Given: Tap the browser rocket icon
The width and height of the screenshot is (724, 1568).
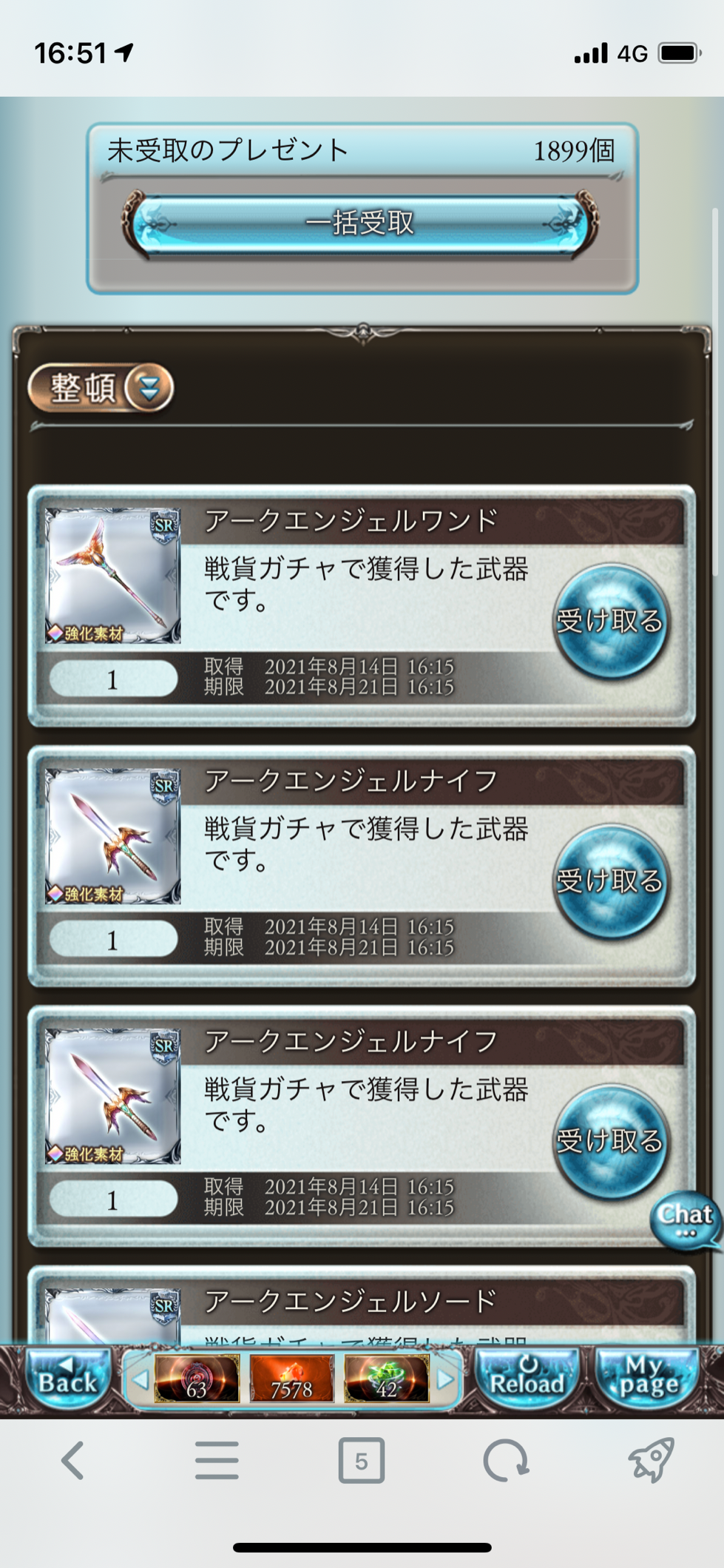Looking at the screenshot, I should [x=651, y=1459].
